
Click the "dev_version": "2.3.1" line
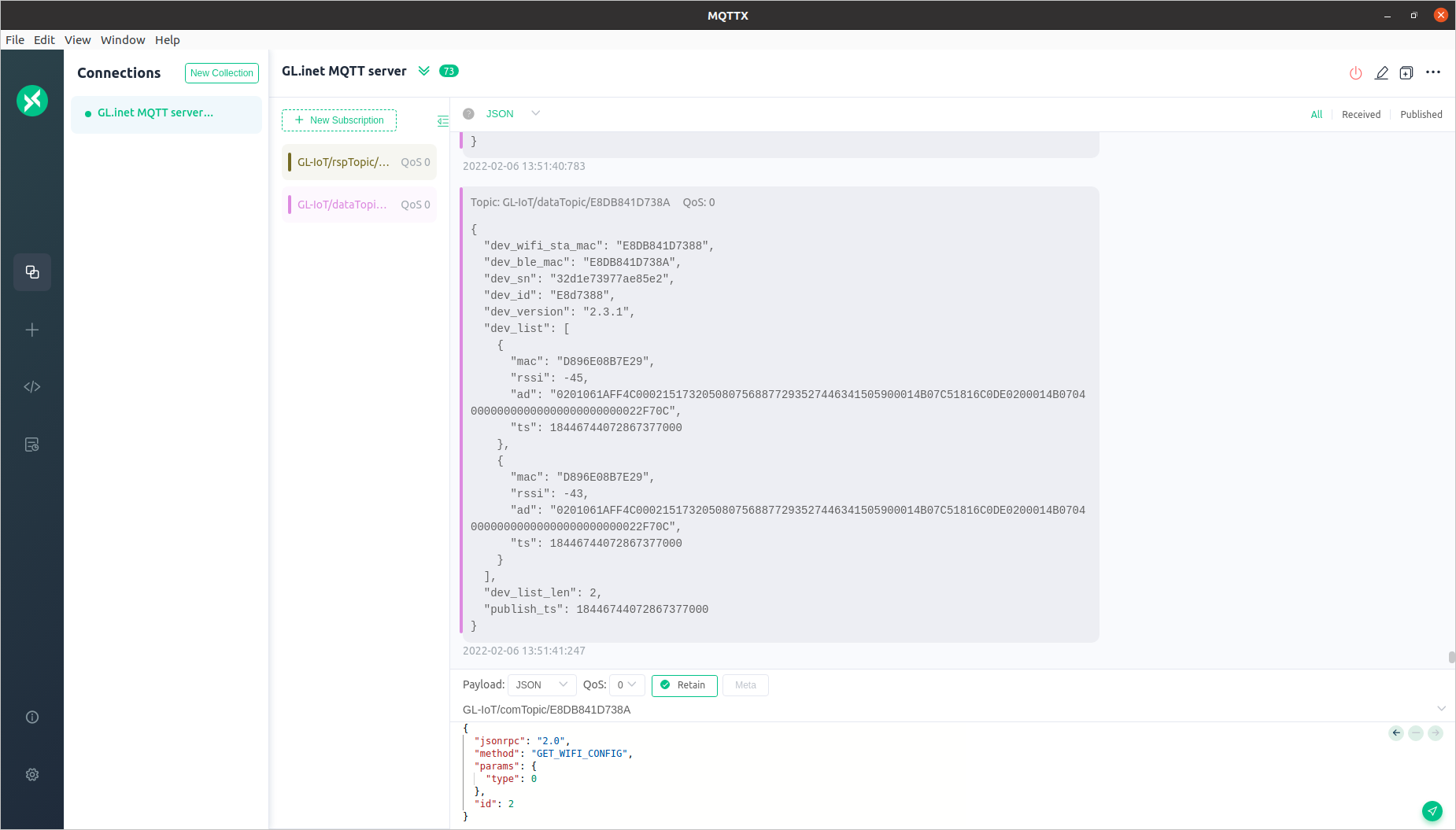point(559,312)
